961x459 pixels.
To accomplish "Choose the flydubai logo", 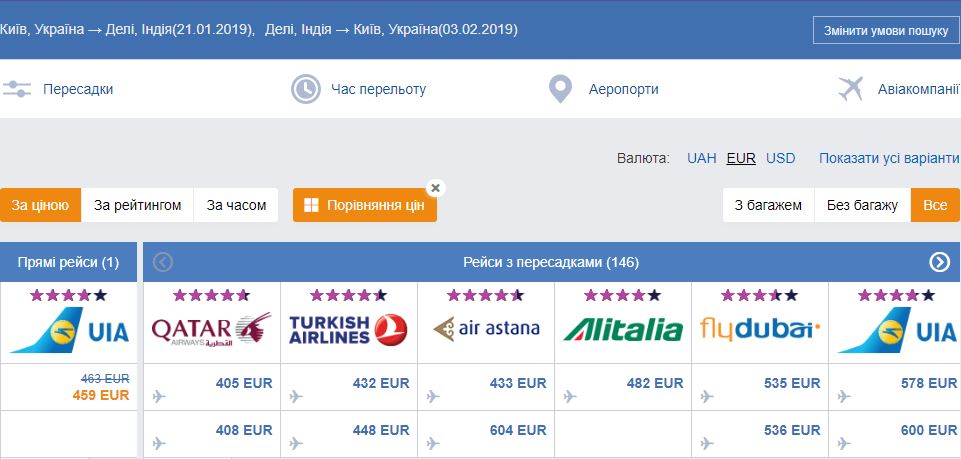I will pos(760,330).
